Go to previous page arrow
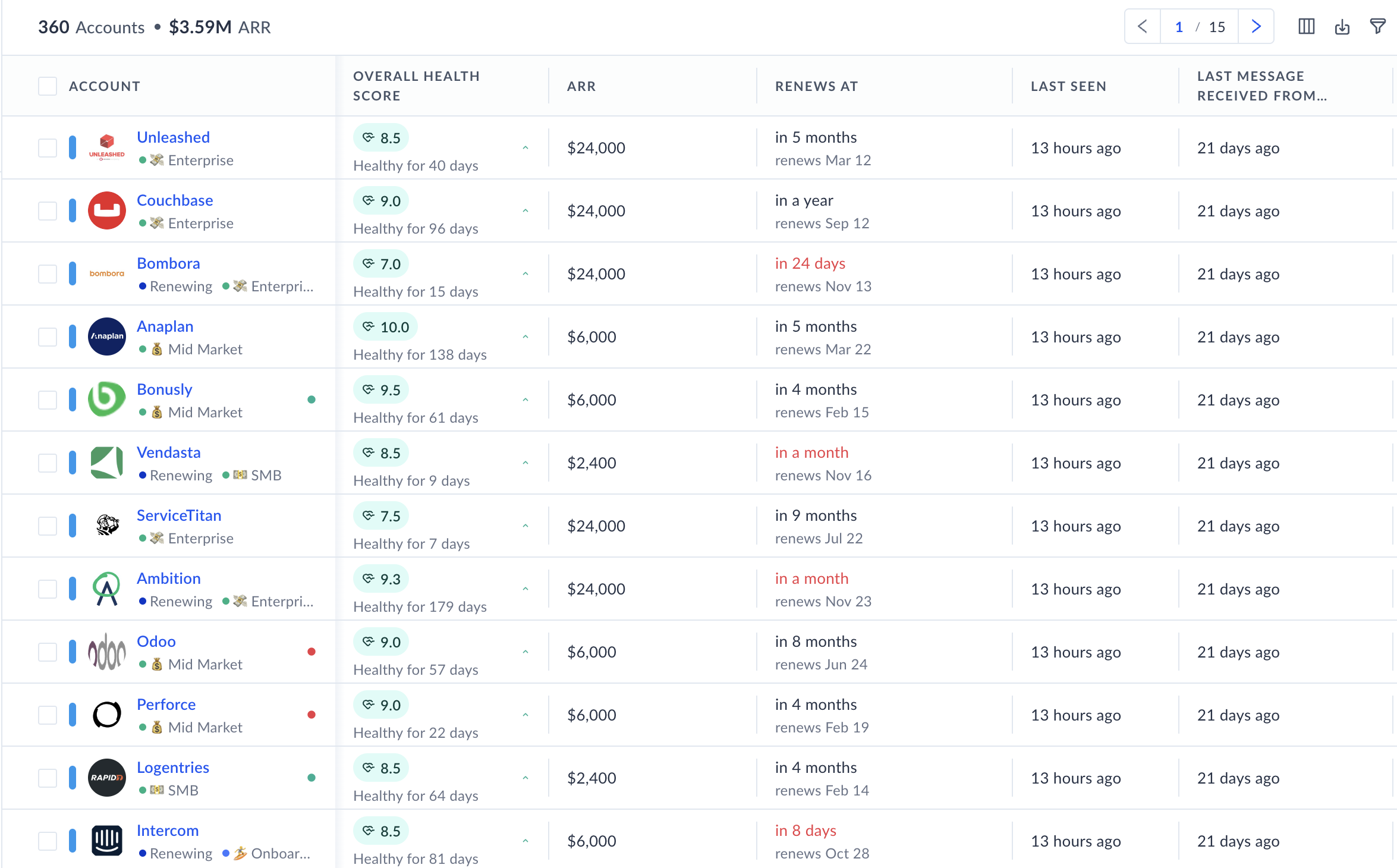The width and height of the screenshot is (1397, 868). pyautogui.click(x=1142, y=27)
